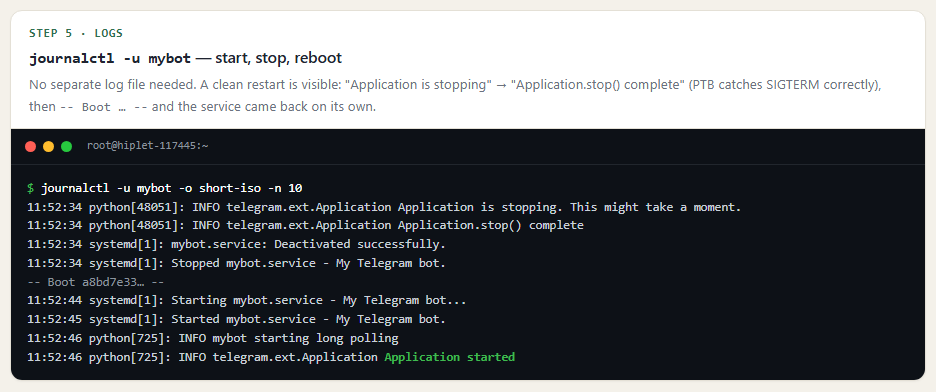This screenshot has height=392, width=936.
Task: Click the line 'mybot.service: Deactivated successfully.'
Action: click(x=236, y=244)
